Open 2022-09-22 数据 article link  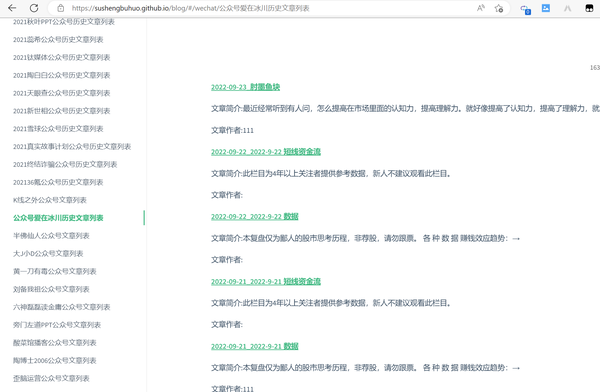[255, 217]
